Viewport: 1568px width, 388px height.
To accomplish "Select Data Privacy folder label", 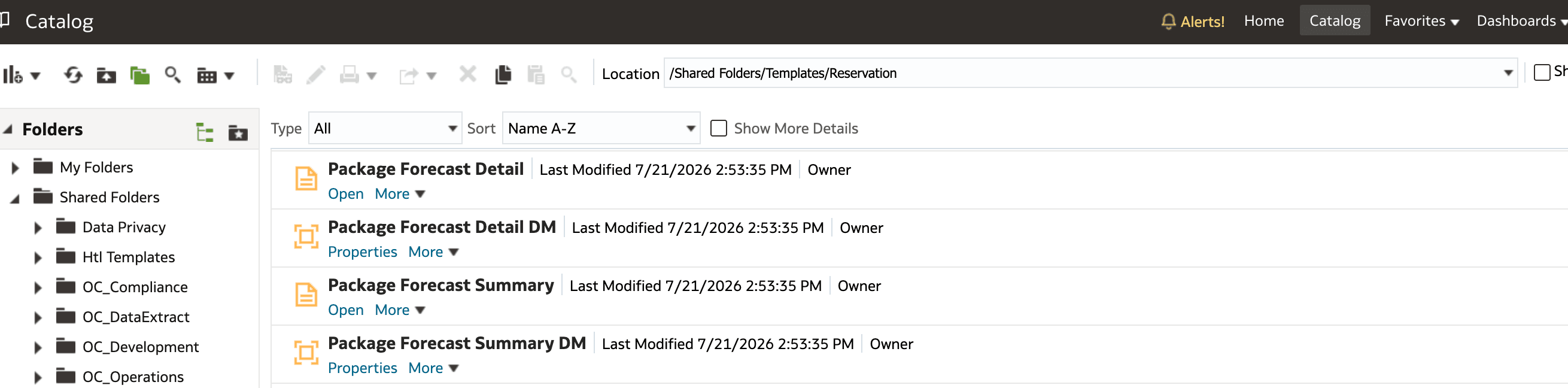I will coord(124,227).
